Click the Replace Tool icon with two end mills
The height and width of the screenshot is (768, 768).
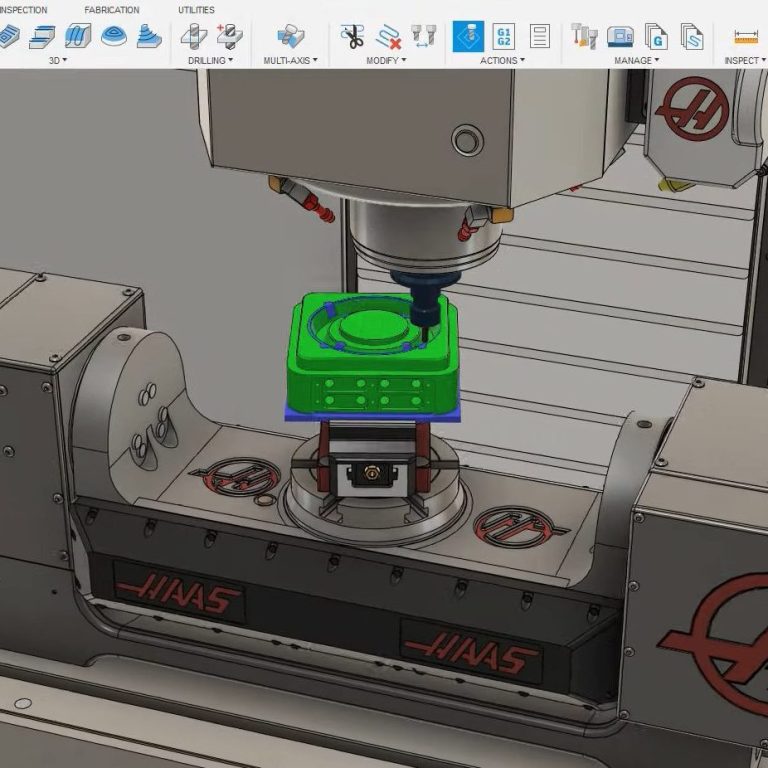coord(423,36)
